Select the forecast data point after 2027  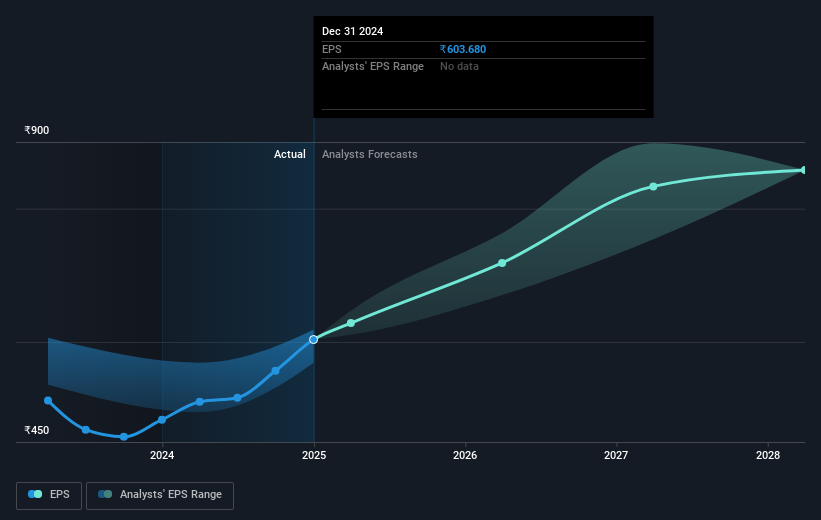(653, 186)
